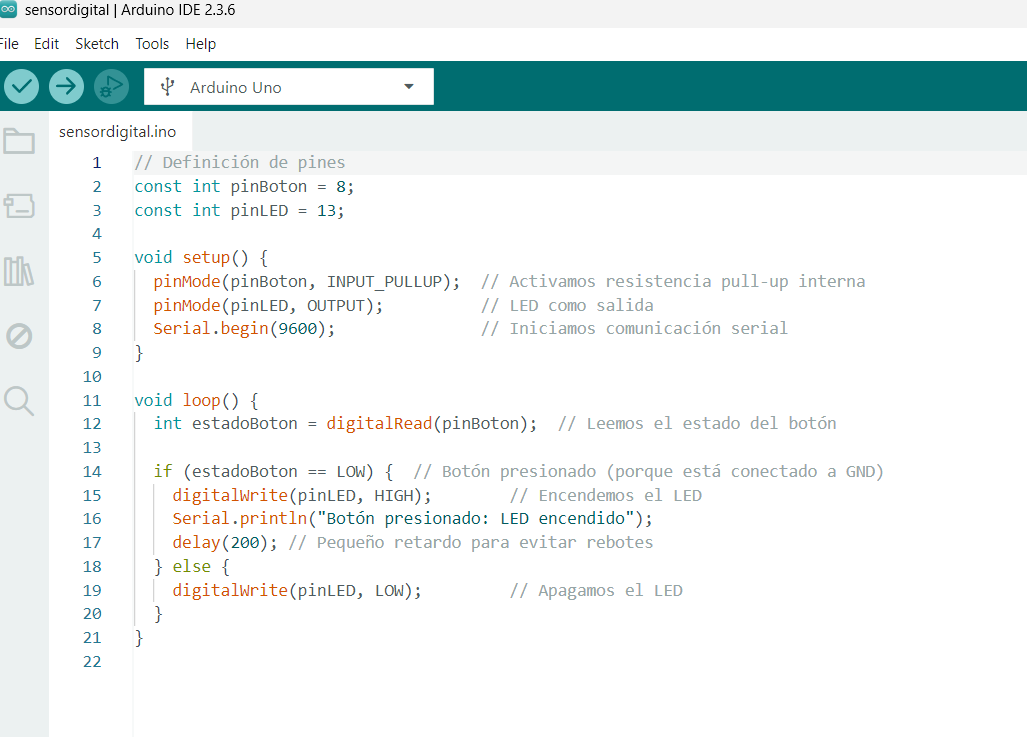Open the Edit menu
This screenshot has height=737, width=1027.
click(46, 44)
